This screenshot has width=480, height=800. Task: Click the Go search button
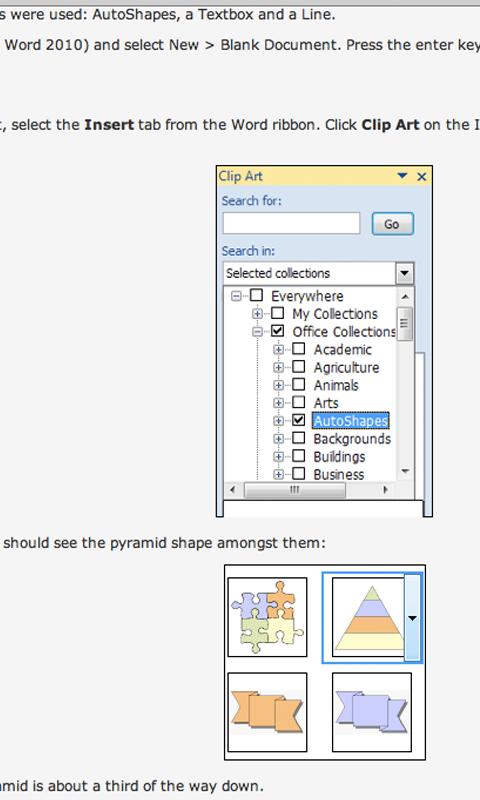click(392, 224)
